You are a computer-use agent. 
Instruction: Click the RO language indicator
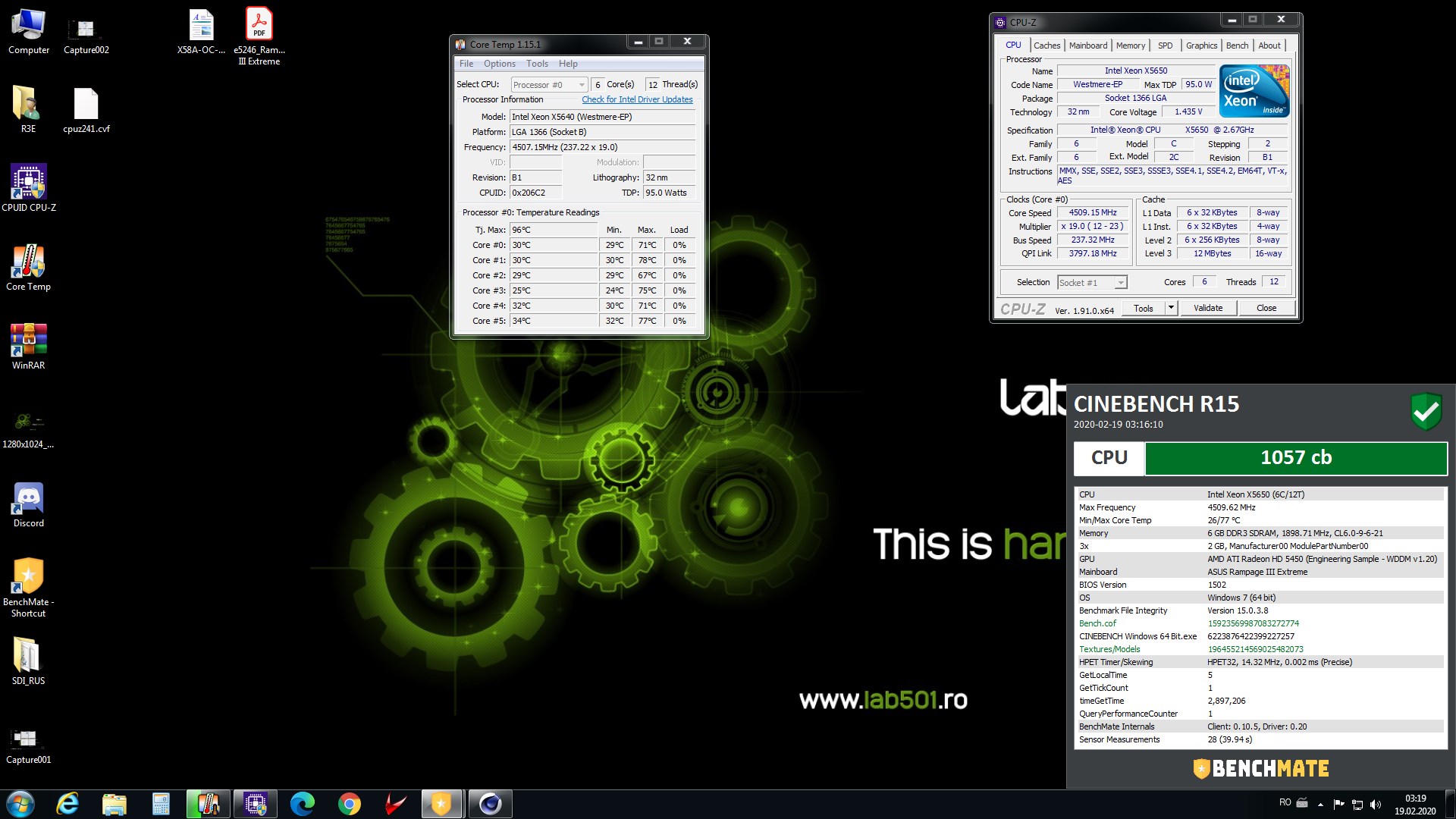[x=1285, y=802]
